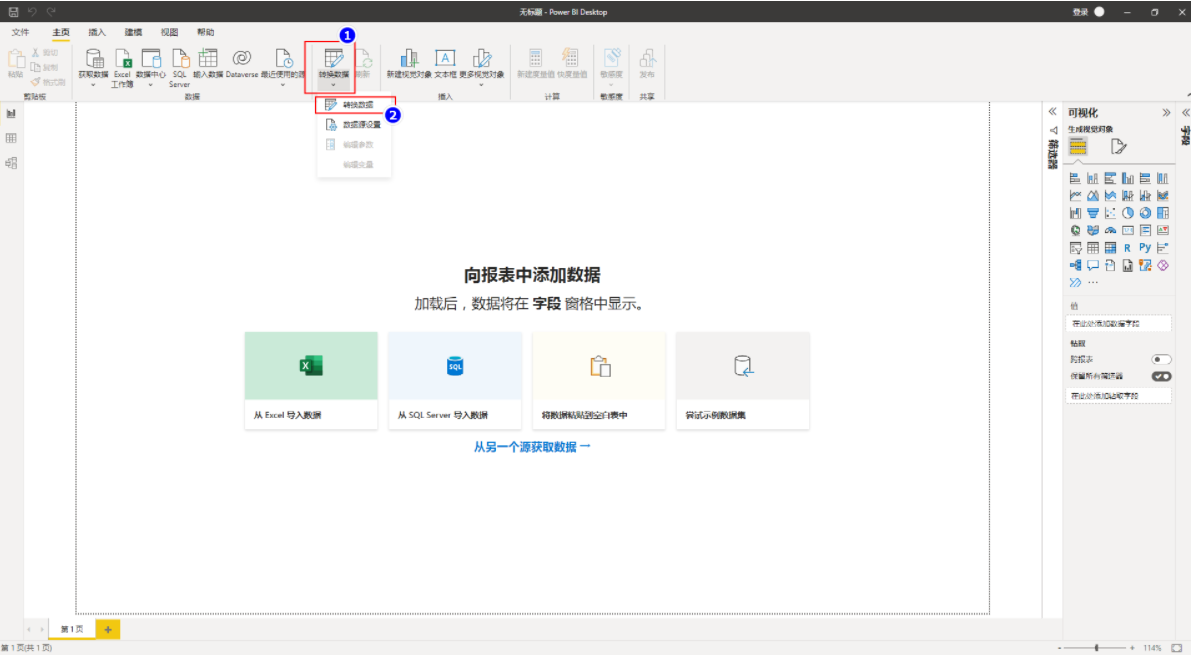Click zoom in plus button

click(1132, 648)
